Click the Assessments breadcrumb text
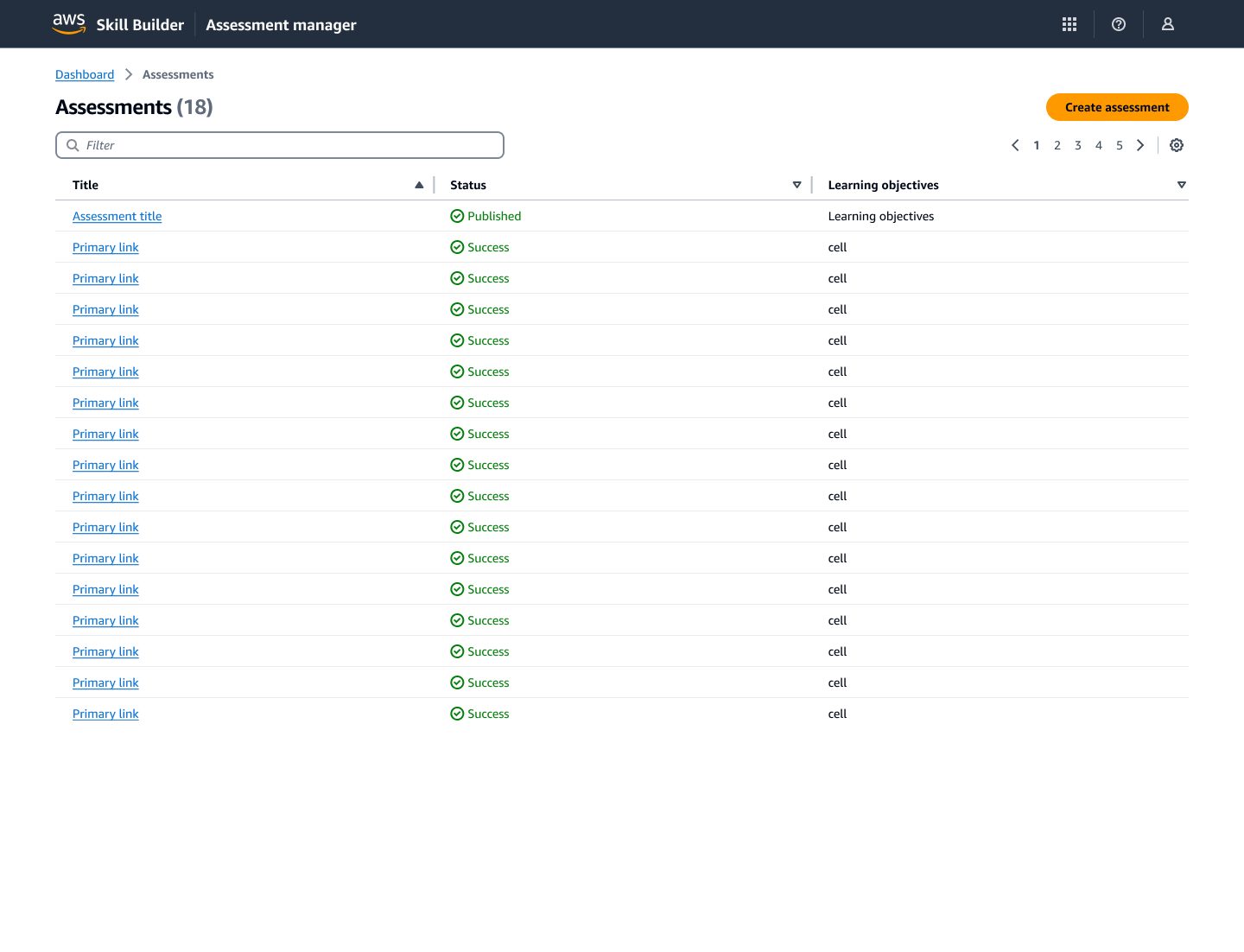Screen dimensions: 1244x952 pos(178,74)
